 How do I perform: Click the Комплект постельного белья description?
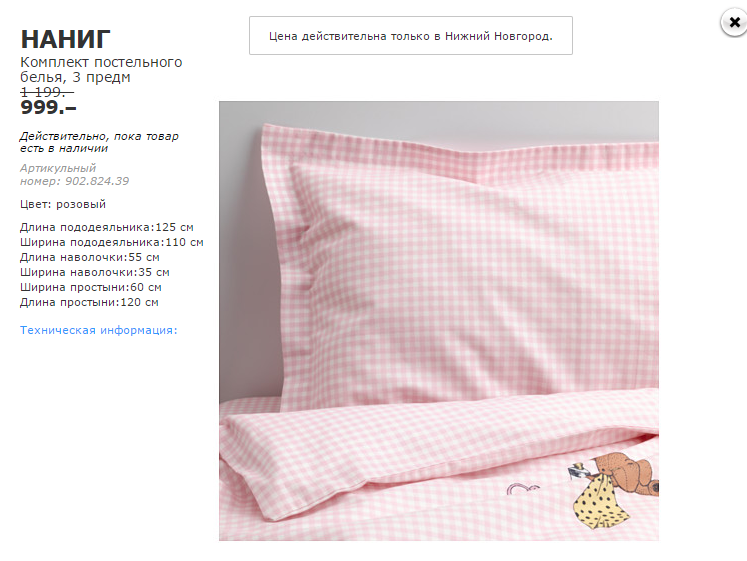click(x=101, y=70)
